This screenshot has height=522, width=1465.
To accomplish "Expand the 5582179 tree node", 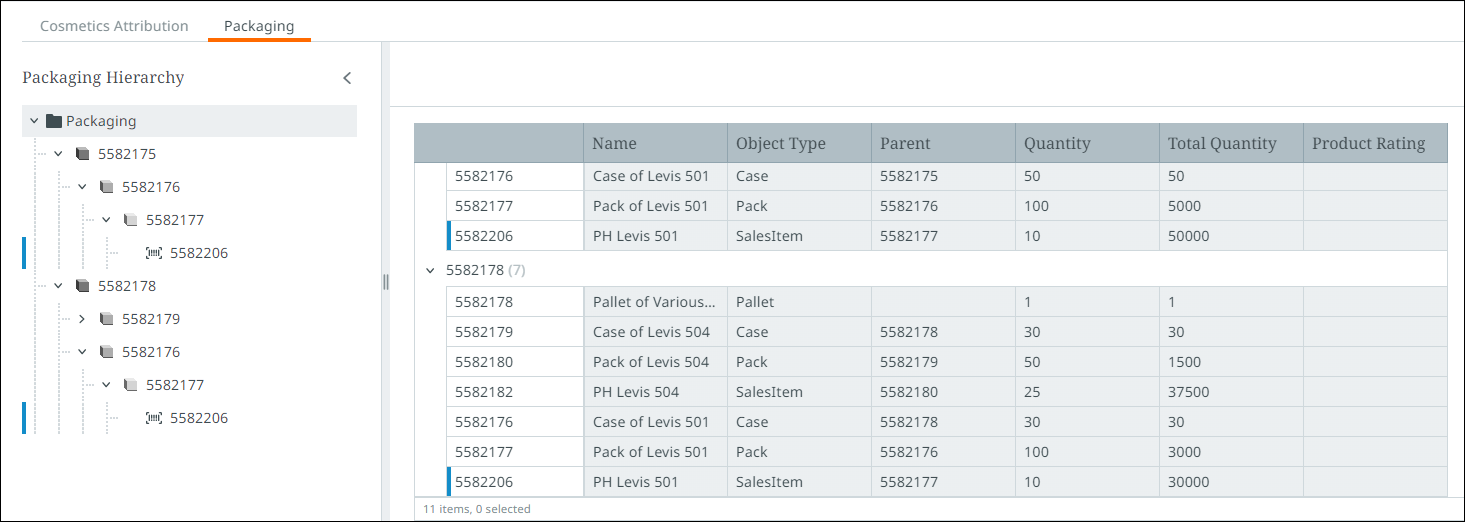I will tap(82, 319).
